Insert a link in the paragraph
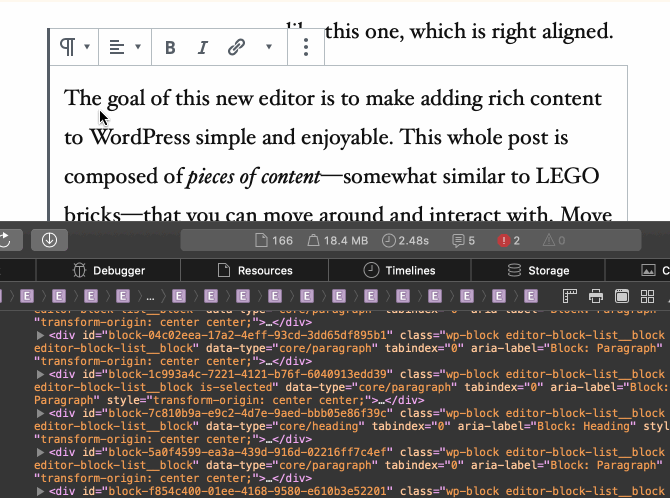Screen dimensions: 670x498 click(x=236, y=47)
